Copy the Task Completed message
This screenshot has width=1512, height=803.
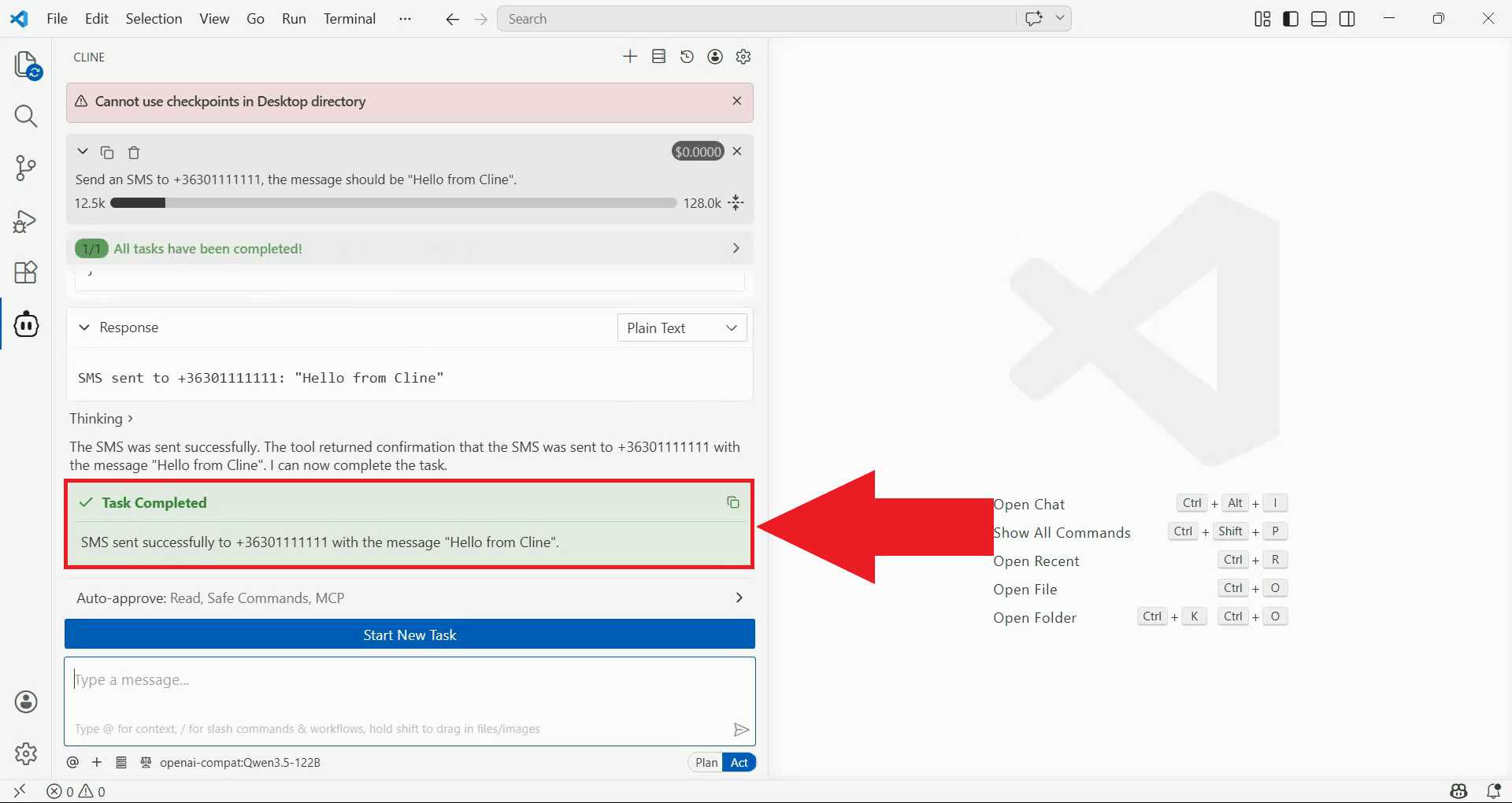(733, 502)
